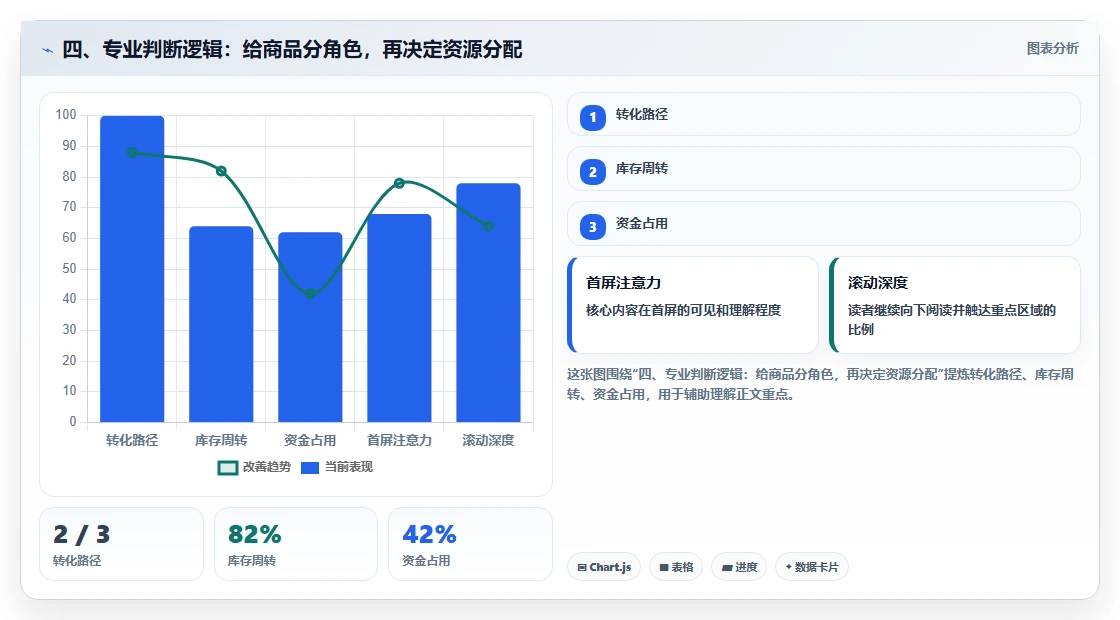Image resolution: width=1120 pixels, height=620 pixels.
Task: Click the 当前表现 legend label
Action: click(x=349, y=467)
